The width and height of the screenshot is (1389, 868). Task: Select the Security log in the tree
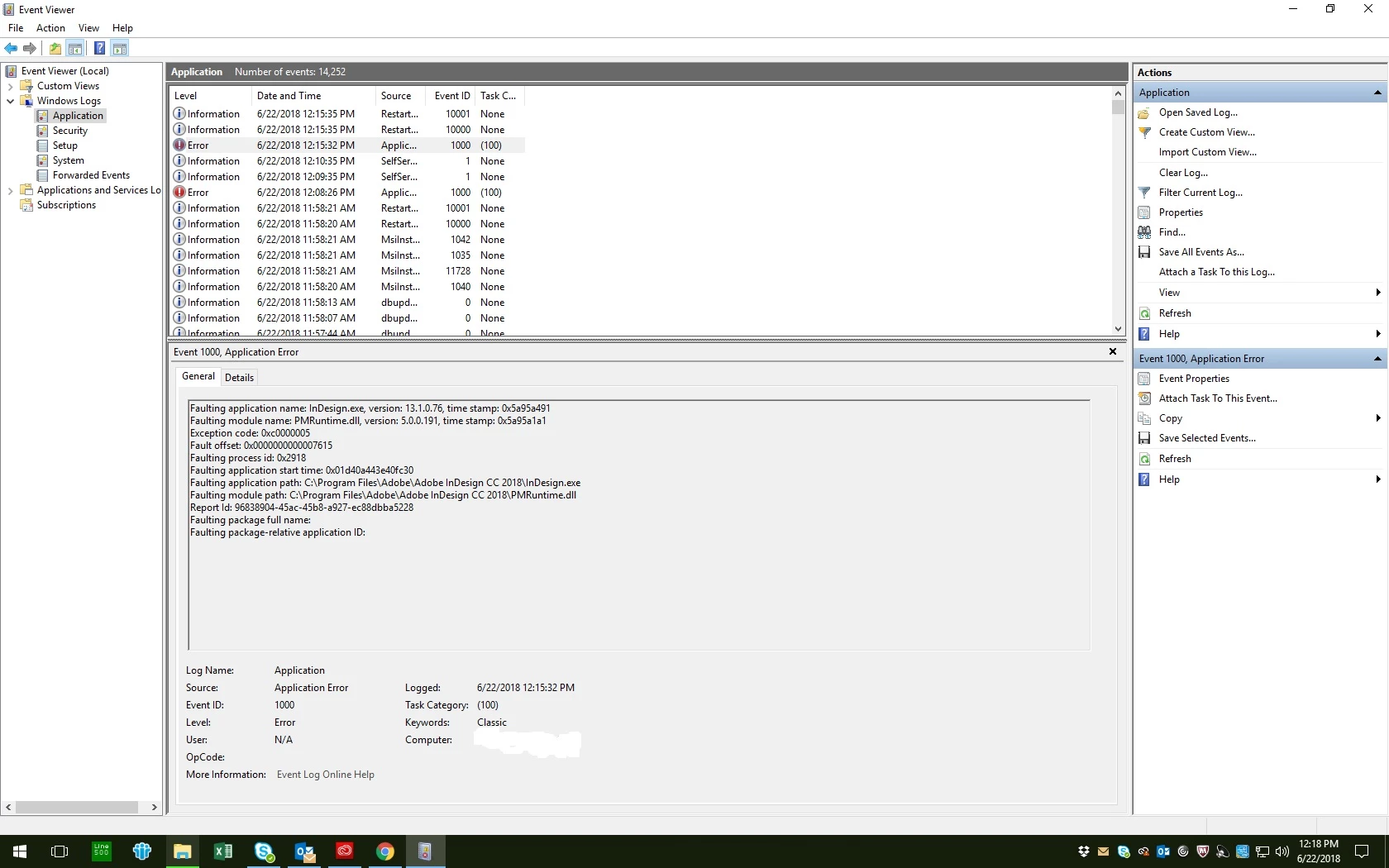tap(70, 131)
